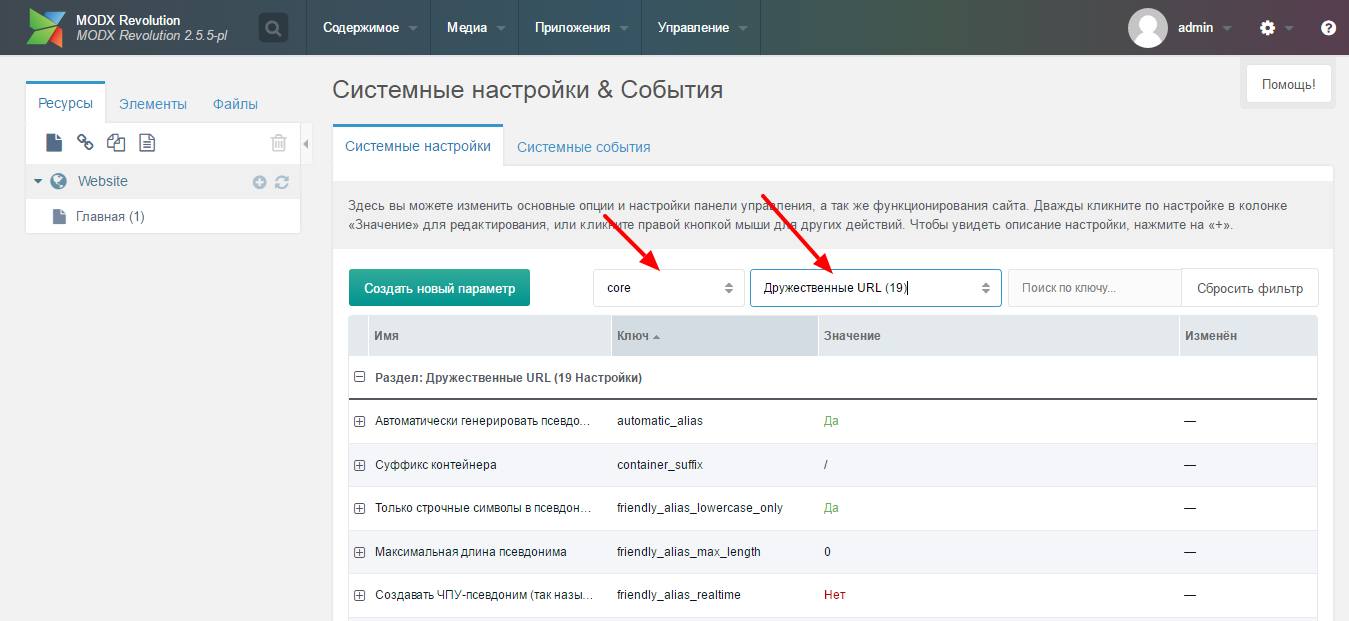The height and width of the screenshot is (621, 1349).
Task: Switch to the Файлы tab
Action: (x=235, y=104)
